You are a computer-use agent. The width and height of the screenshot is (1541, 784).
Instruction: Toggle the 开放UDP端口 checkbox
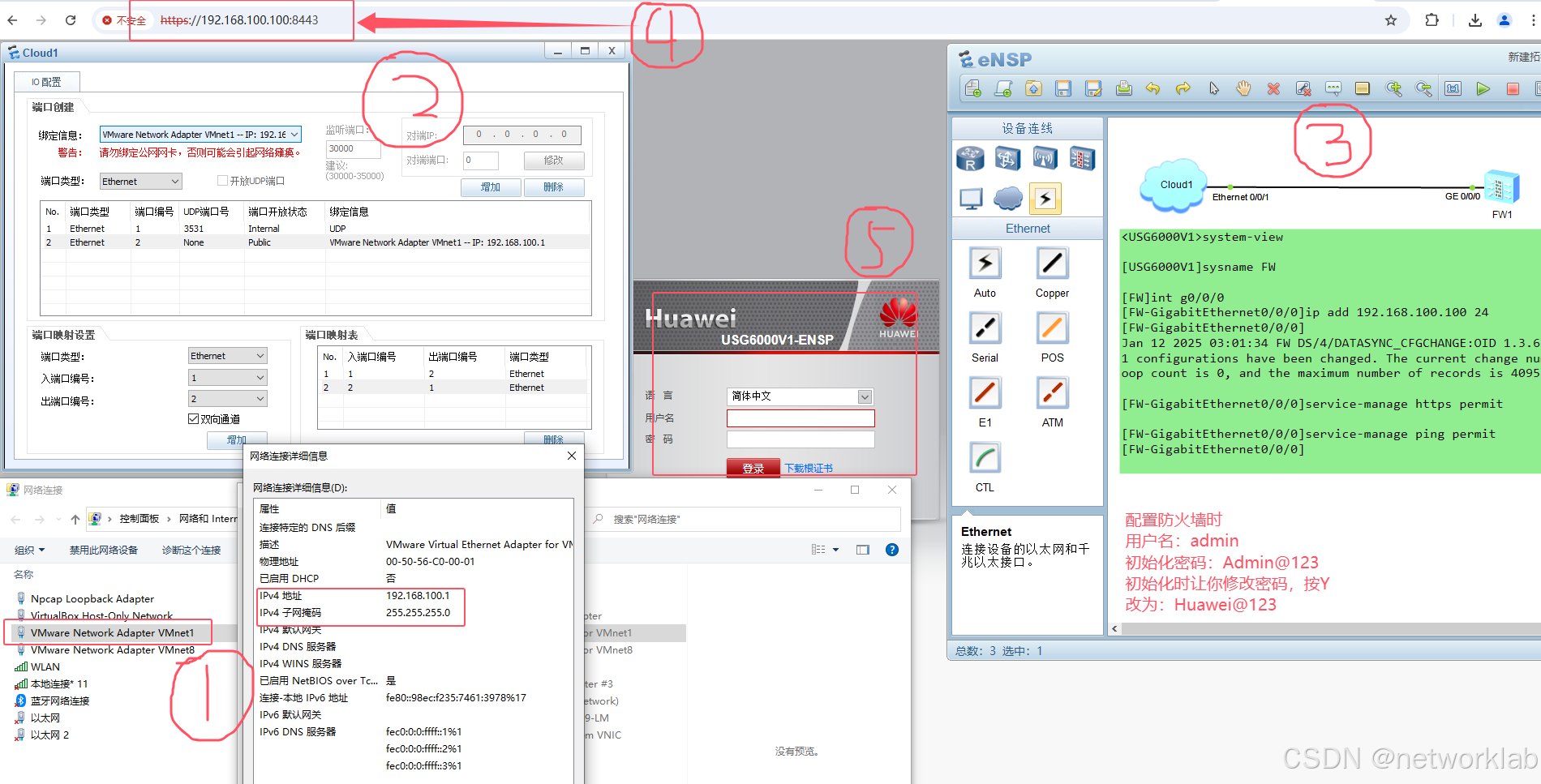tap(222, 181)
